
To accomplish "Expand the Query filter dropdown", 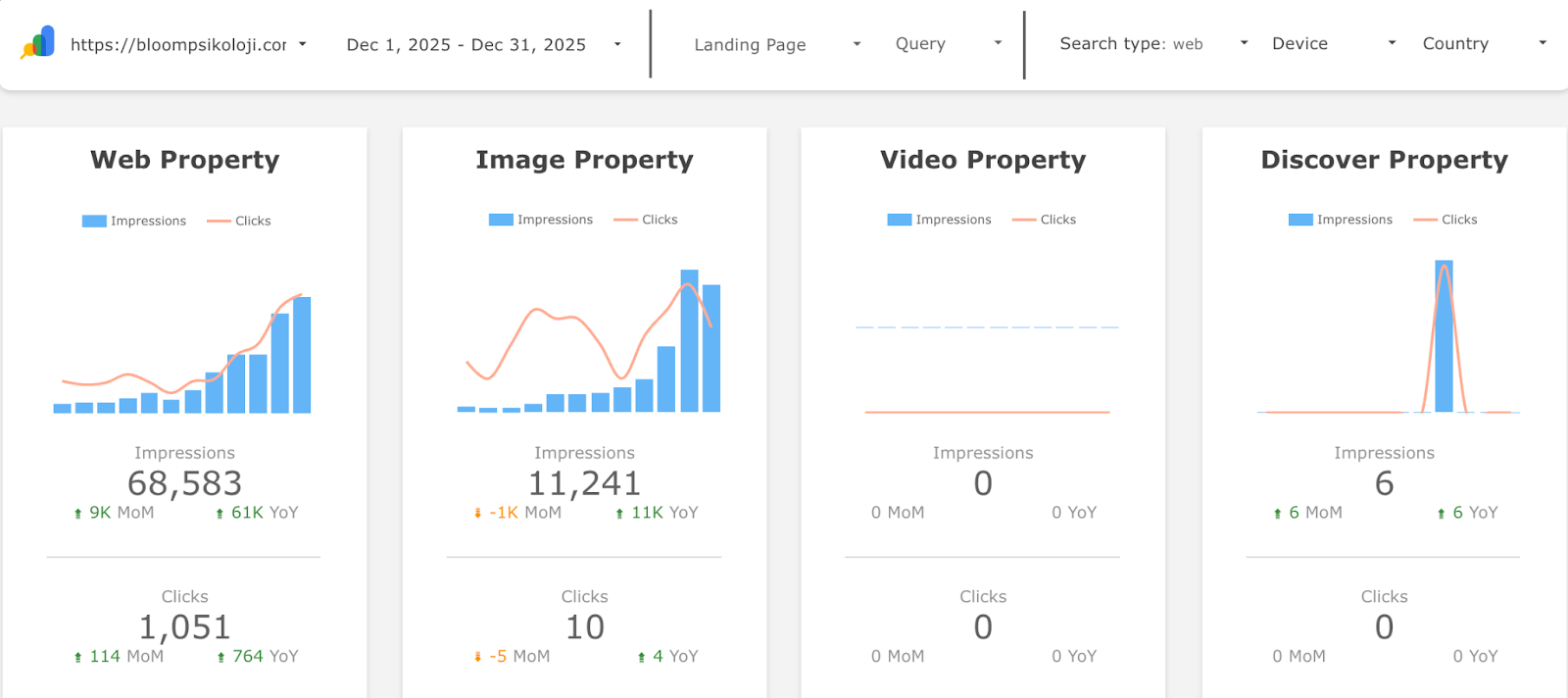I will pos(948,43).
